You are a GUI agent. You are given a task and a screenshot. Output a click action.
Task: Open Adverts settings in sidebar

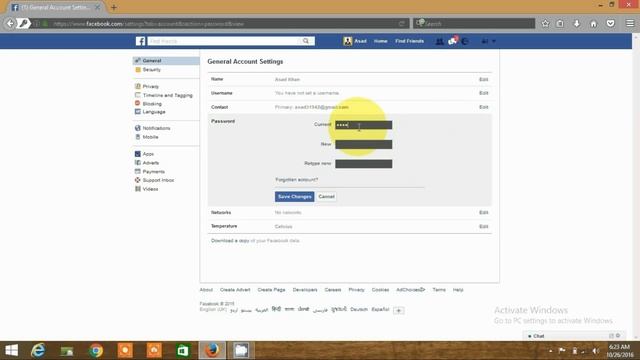151,163
